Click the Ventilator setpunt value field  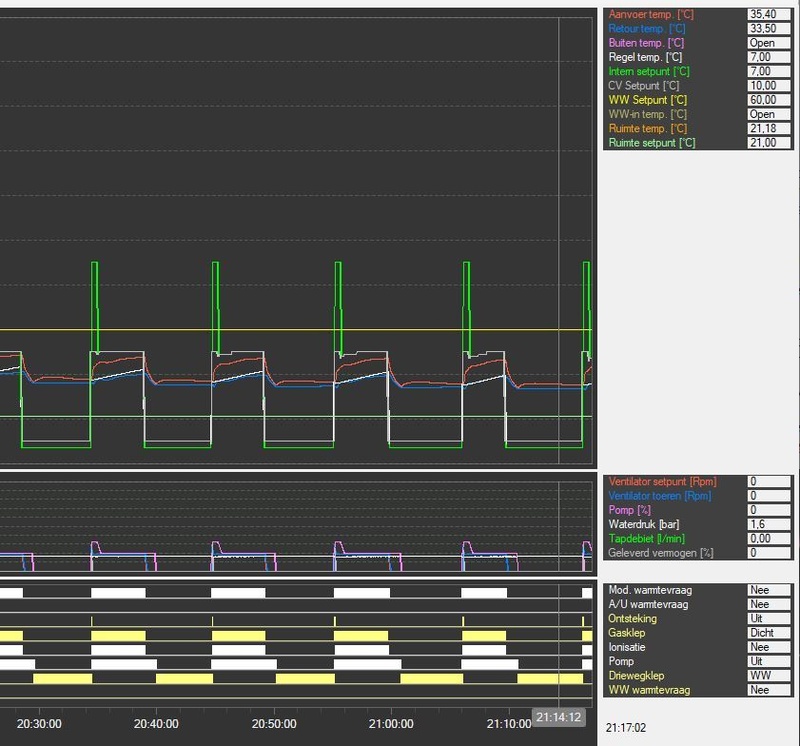[x=769, y=482]
